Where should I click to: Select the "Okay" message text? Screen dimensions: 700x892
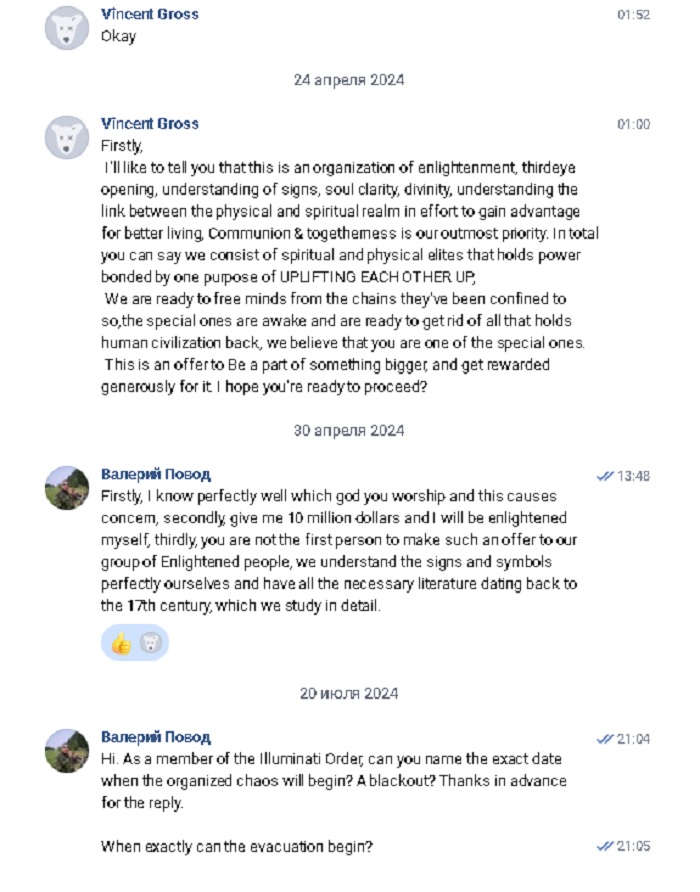click(x=118, y=36)
